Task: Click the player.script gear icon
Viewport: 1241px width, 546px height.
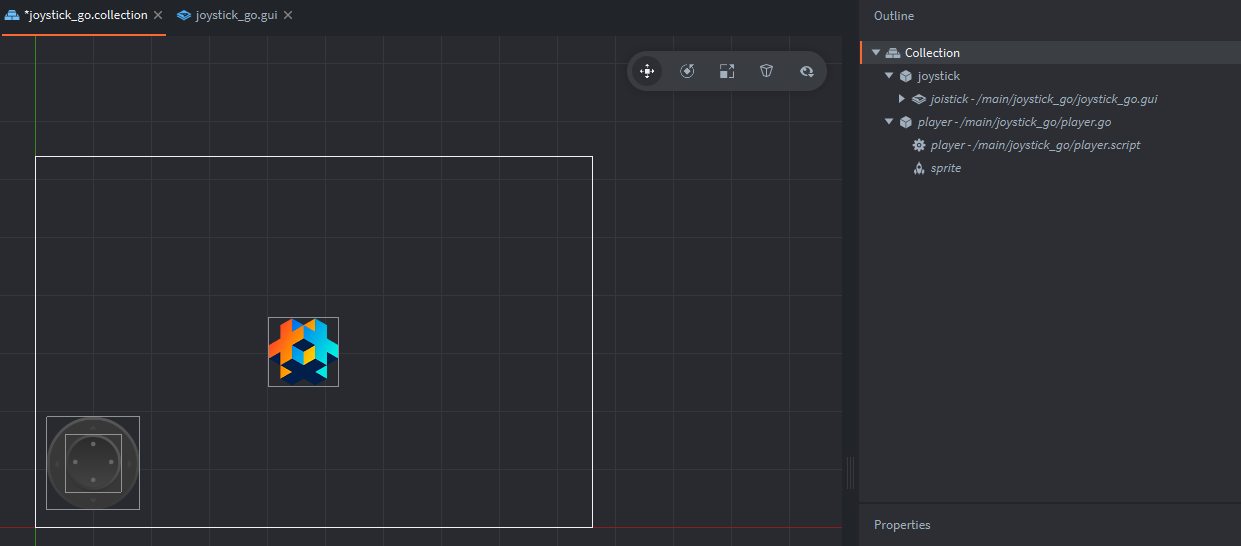Action: [x=919, y=145]
